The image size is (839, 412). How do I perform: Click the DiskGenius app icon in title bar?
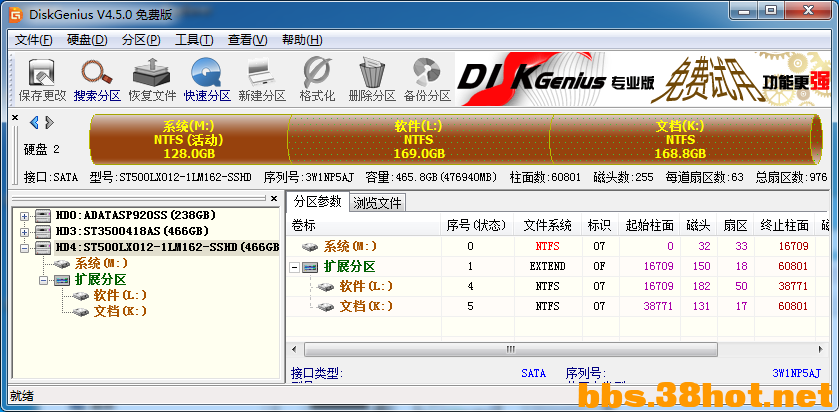[16, 14]
